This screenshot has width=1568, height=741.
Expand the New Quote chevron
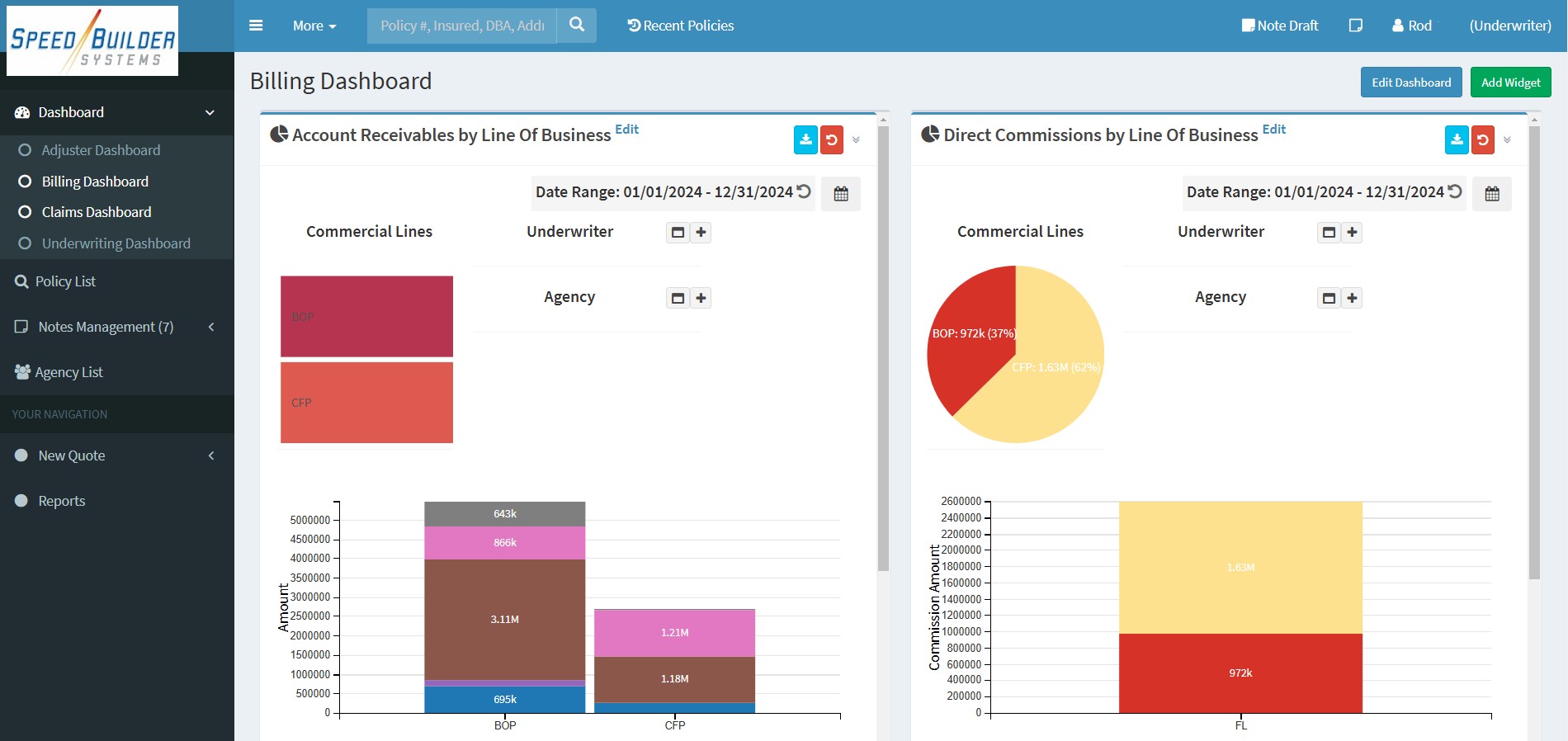click(x=211, y=455)
